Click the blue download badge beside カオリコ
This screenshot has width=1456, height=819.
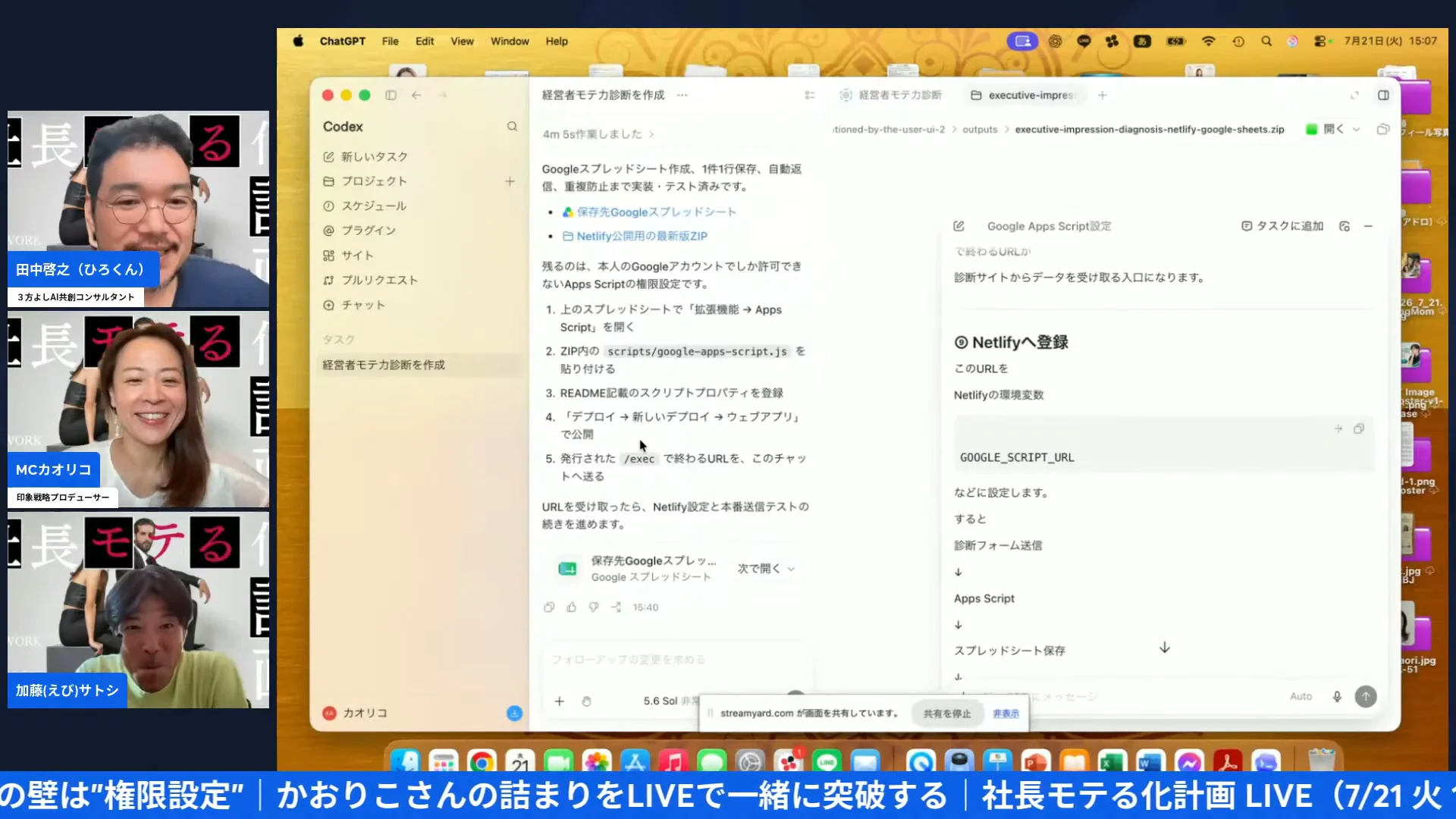pyautogui.click(x=514, y=713)
